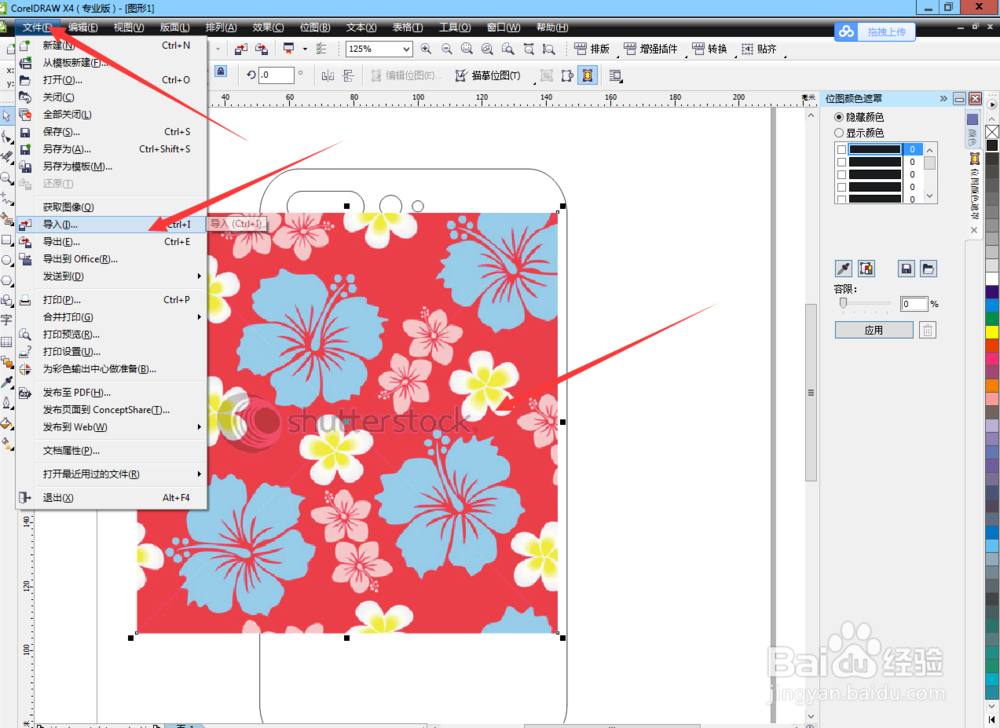Open a saved mask with folder icon
Viewport: 1000px width, 728px height.
click(x=928, y=268)
